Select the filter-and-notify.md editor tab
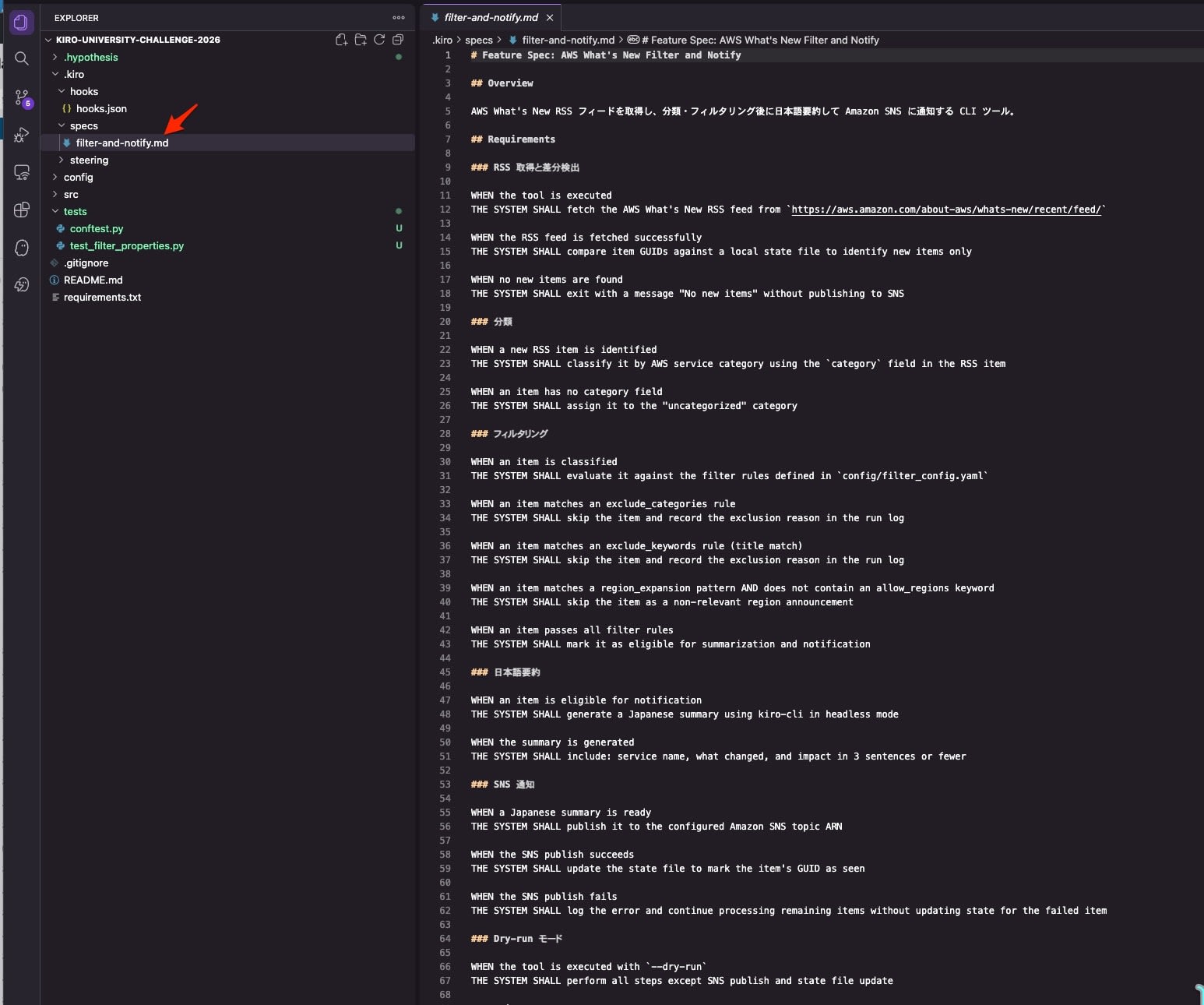The image size is (1204, 1005). (491, 17)
